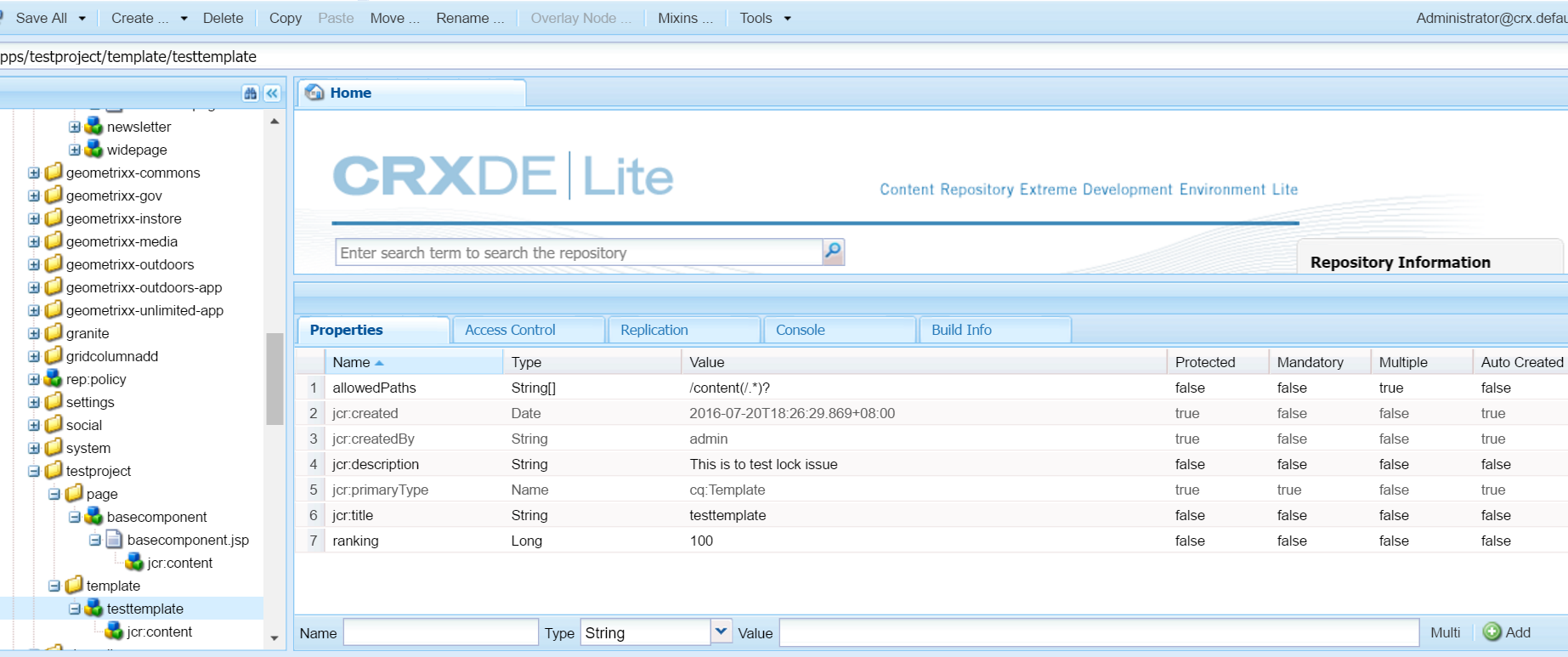This screenshot has height=657, width=1568.
Task: Click the testproject folder icon
Action: tap(54, 471)
